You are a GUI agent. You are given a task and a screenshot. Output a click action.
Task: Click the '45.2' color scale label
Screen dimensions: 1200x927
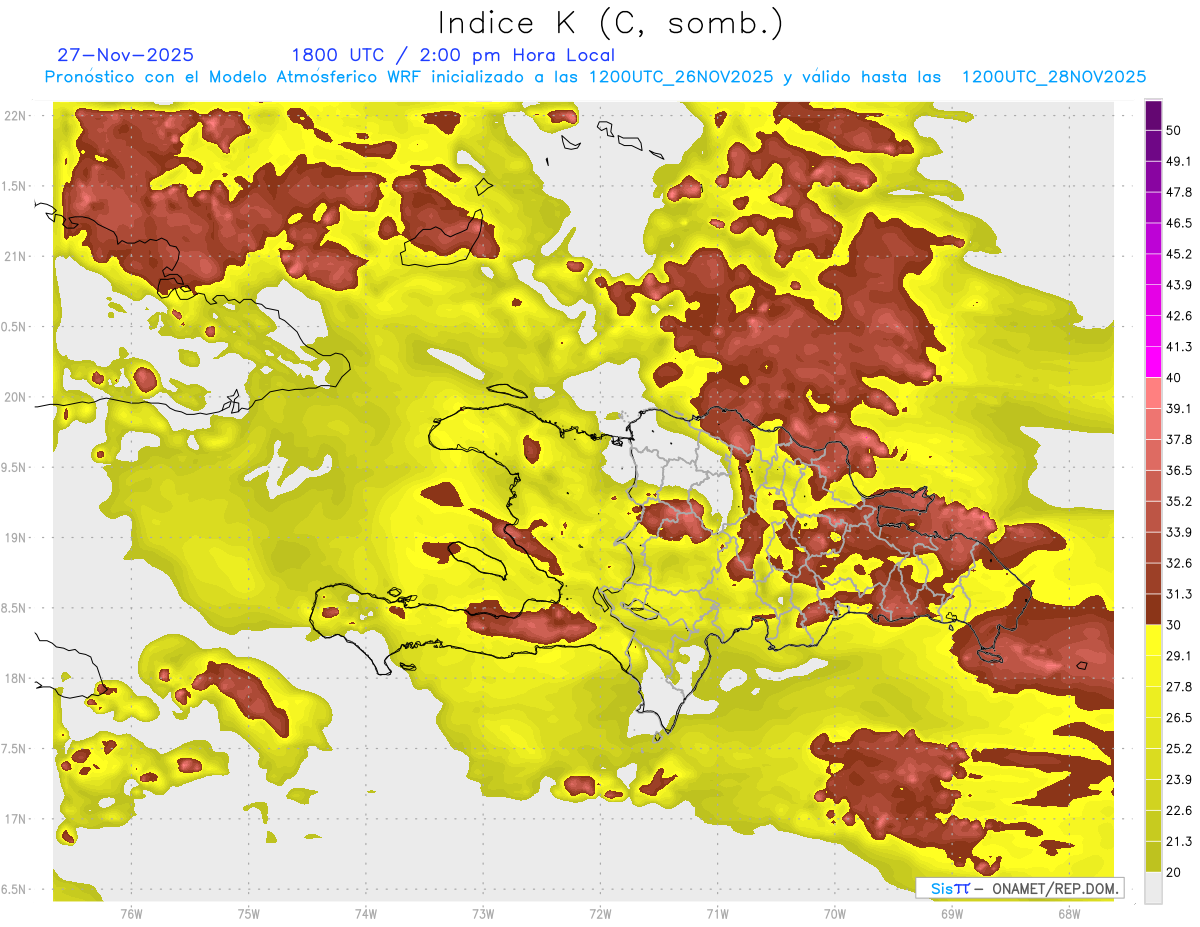(x=1179, y=254)
